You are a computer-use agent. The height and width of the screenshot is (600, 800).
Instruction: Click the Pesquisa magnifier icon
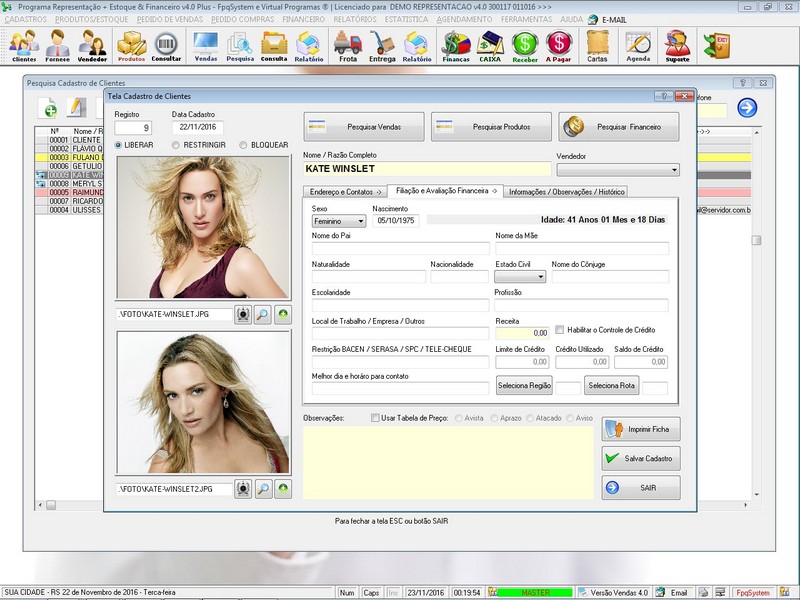pyautogui.click(x=240, y=45)
